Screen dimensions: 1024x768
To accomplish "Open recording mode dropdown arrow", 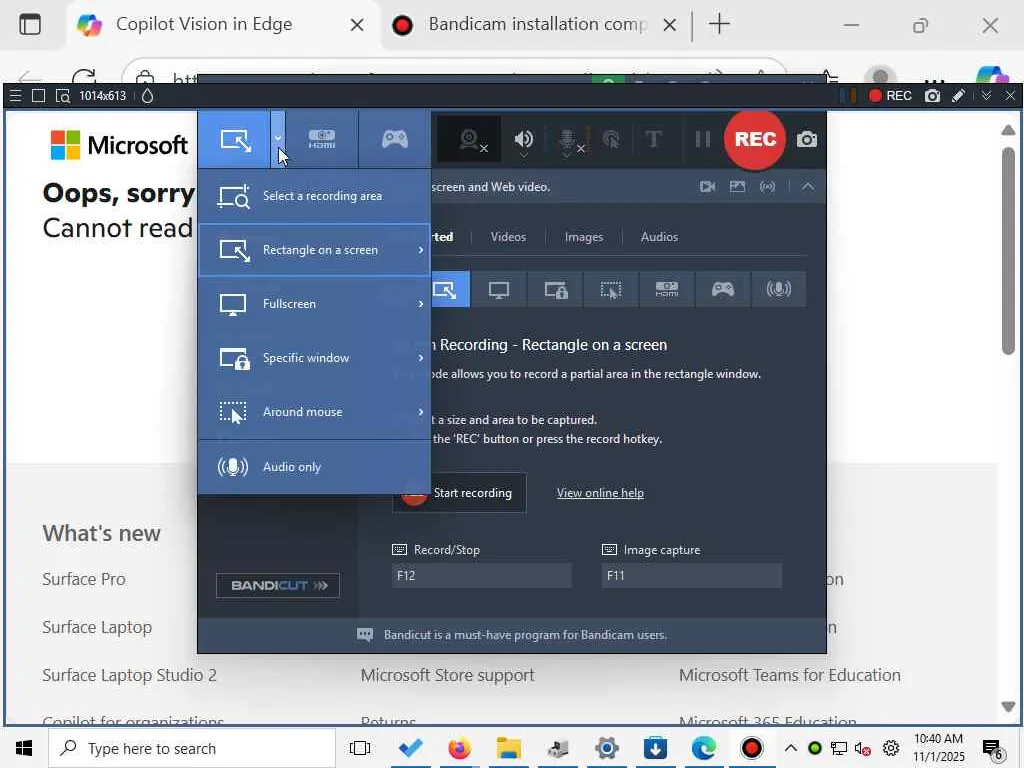I will tap(278, 138).
